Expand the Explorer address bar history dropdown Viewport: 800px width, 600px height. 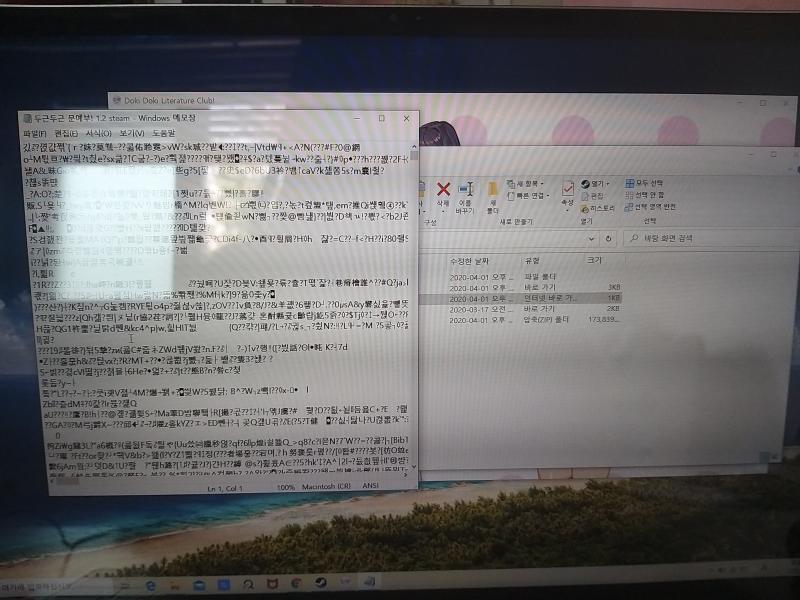click(x=591, y=238)
